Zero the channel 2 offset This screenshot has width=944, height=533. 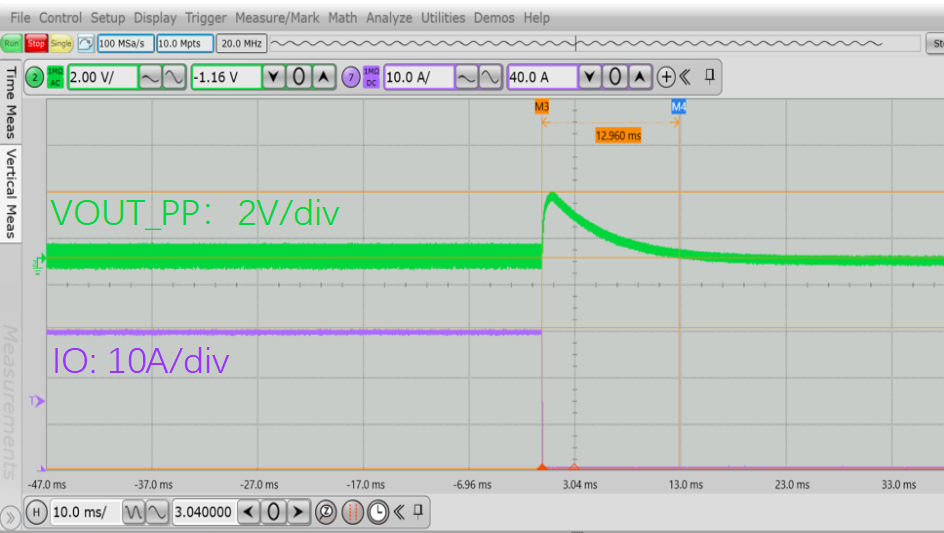pyautogui.click(x=299, y=78)
